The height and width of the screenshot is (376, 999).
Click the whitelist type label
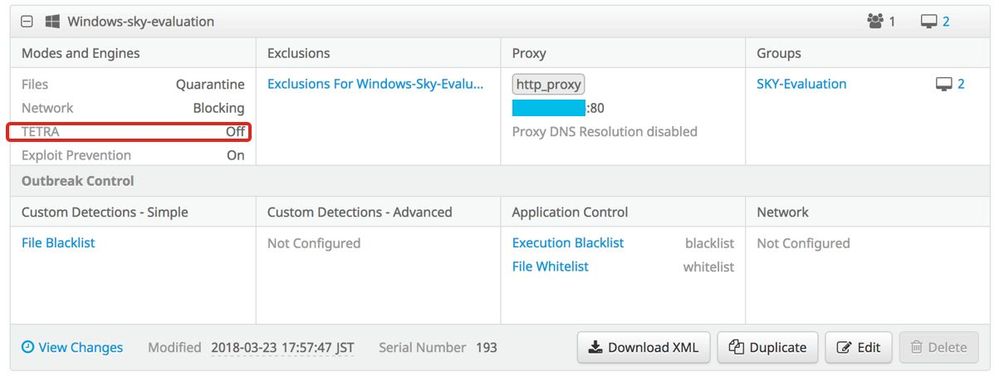click(x=708, y=266)
